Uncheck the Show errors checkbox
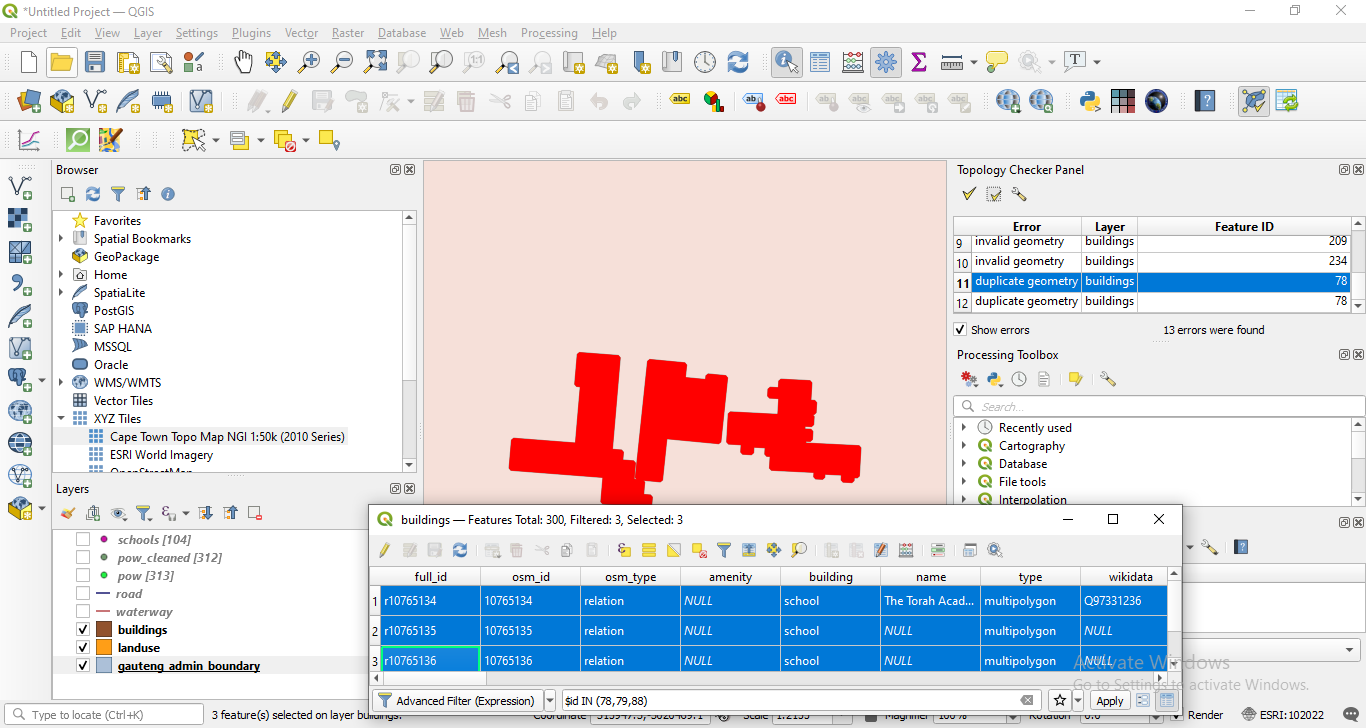This screenshot has height=728, width=1366. coord(961,330)
